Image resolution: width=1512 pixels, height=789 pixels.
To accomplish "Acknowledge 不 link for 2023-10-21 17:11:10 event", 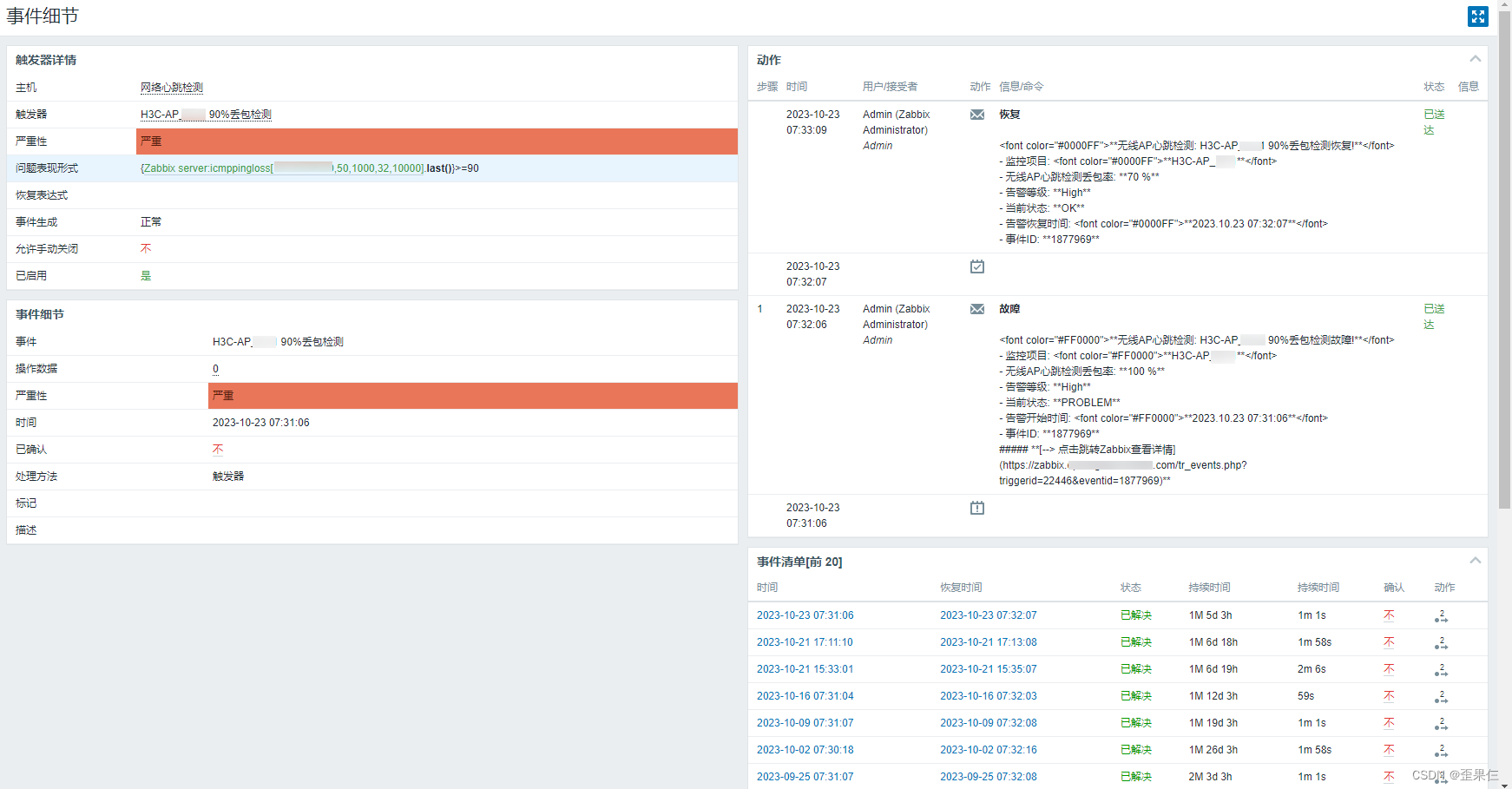I will tap(1389, 642).
